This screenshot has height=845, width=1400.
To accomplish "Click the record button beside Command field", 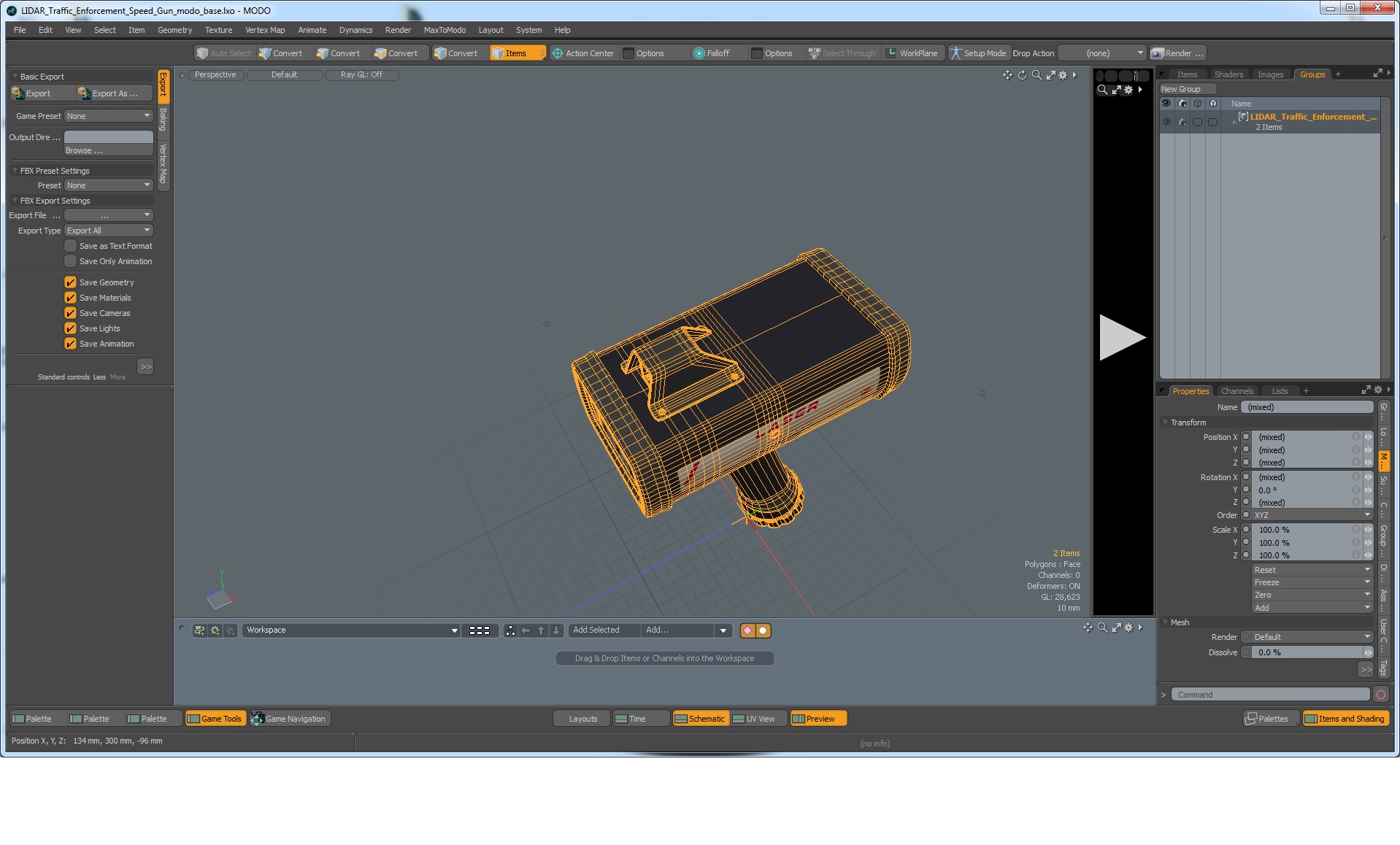I will (1381, 695).
